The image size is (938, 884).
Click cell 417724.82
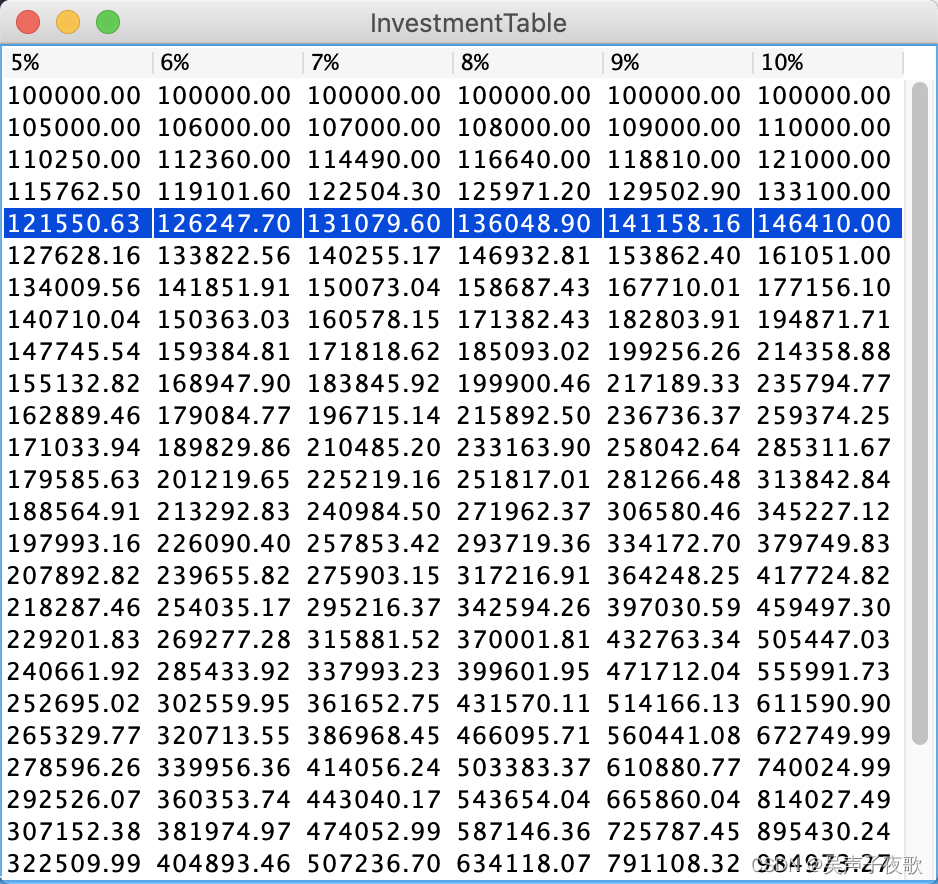pos(828,575)
